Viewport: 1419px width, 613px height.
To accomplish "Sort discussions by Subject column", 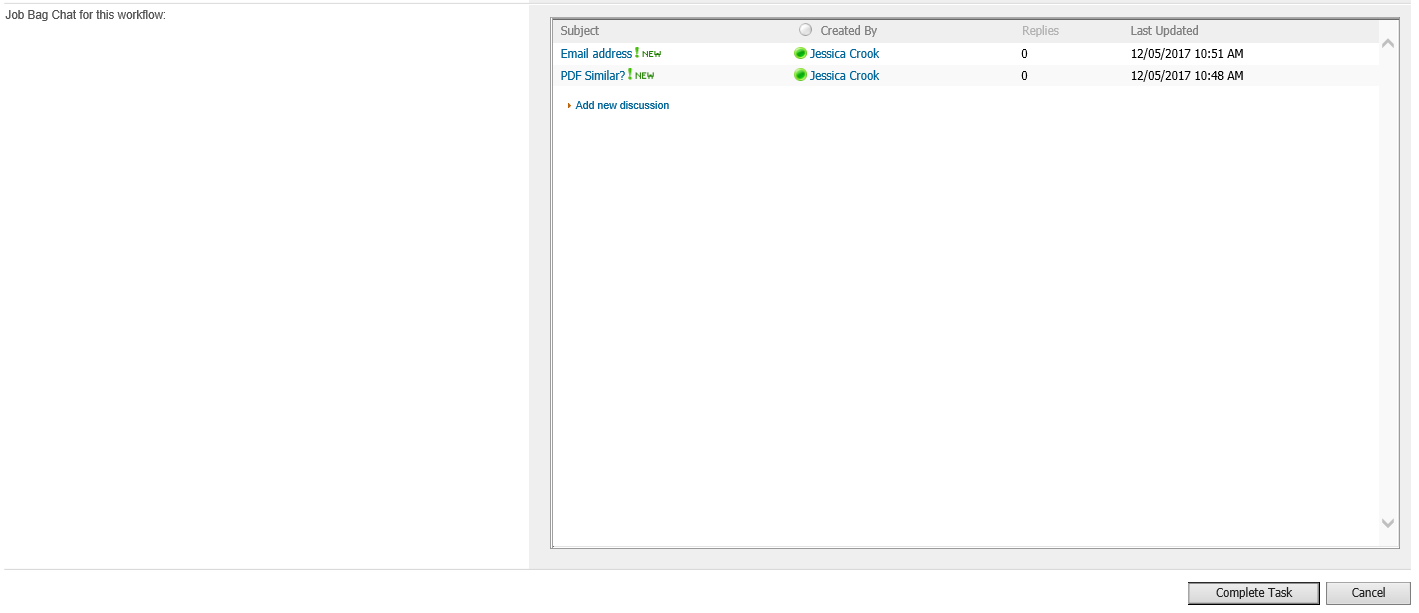I will (x=580, y=31).
